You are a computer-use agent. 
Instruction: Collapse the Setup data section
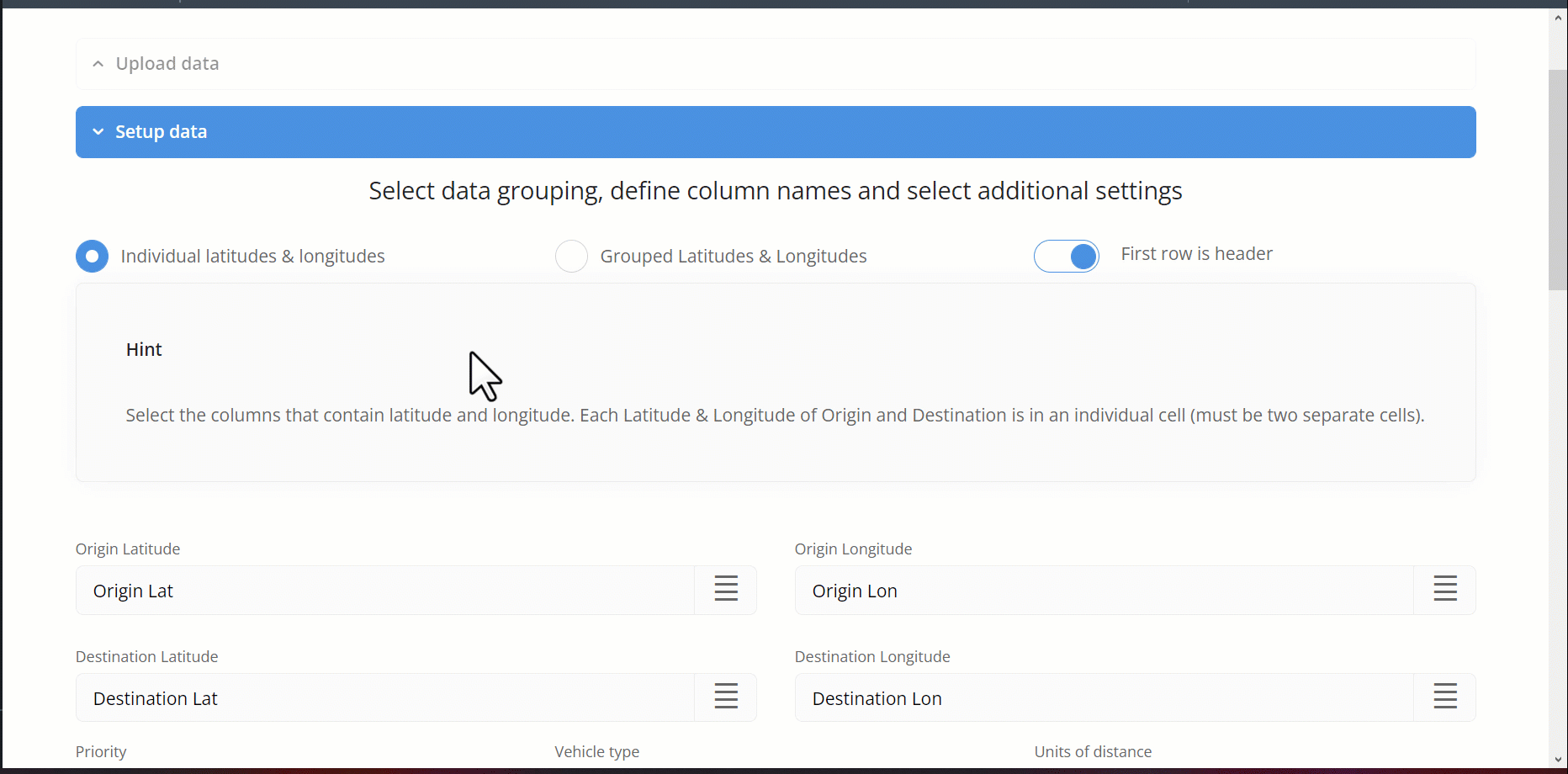click(x=776, y=132)
